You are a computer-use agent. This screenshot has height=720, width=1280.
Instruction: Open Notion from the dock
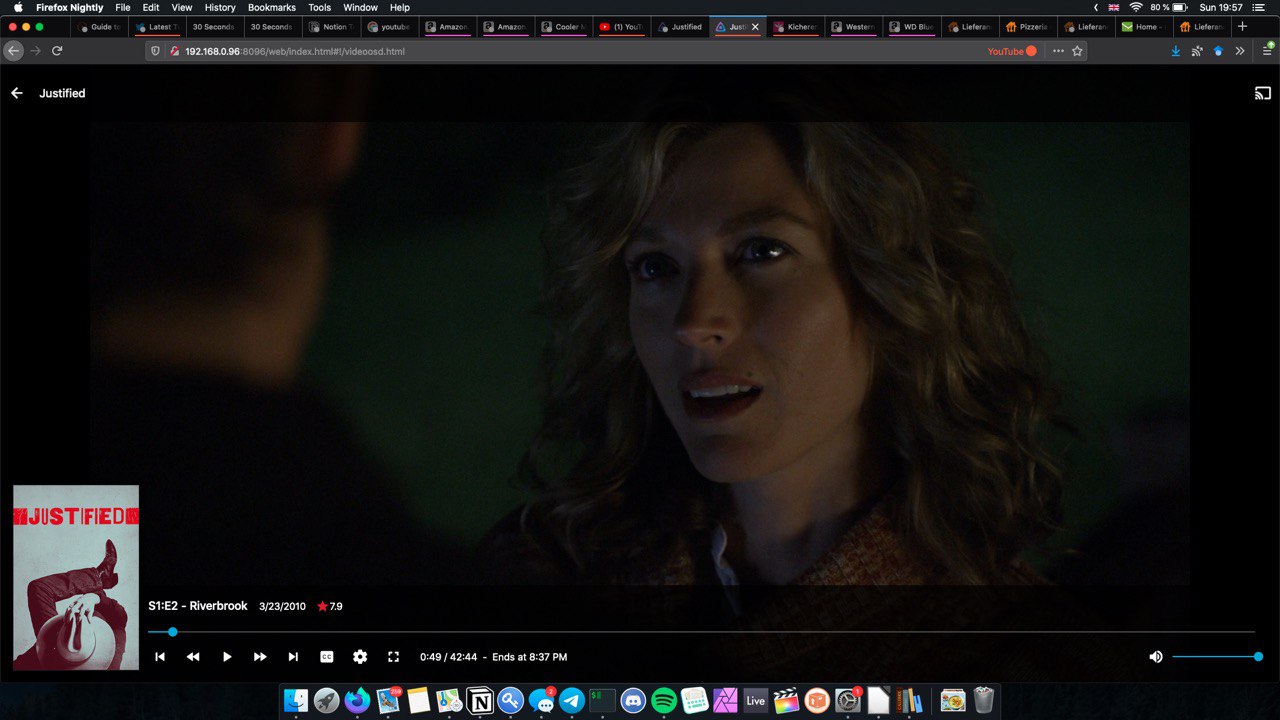click(480, 700)
